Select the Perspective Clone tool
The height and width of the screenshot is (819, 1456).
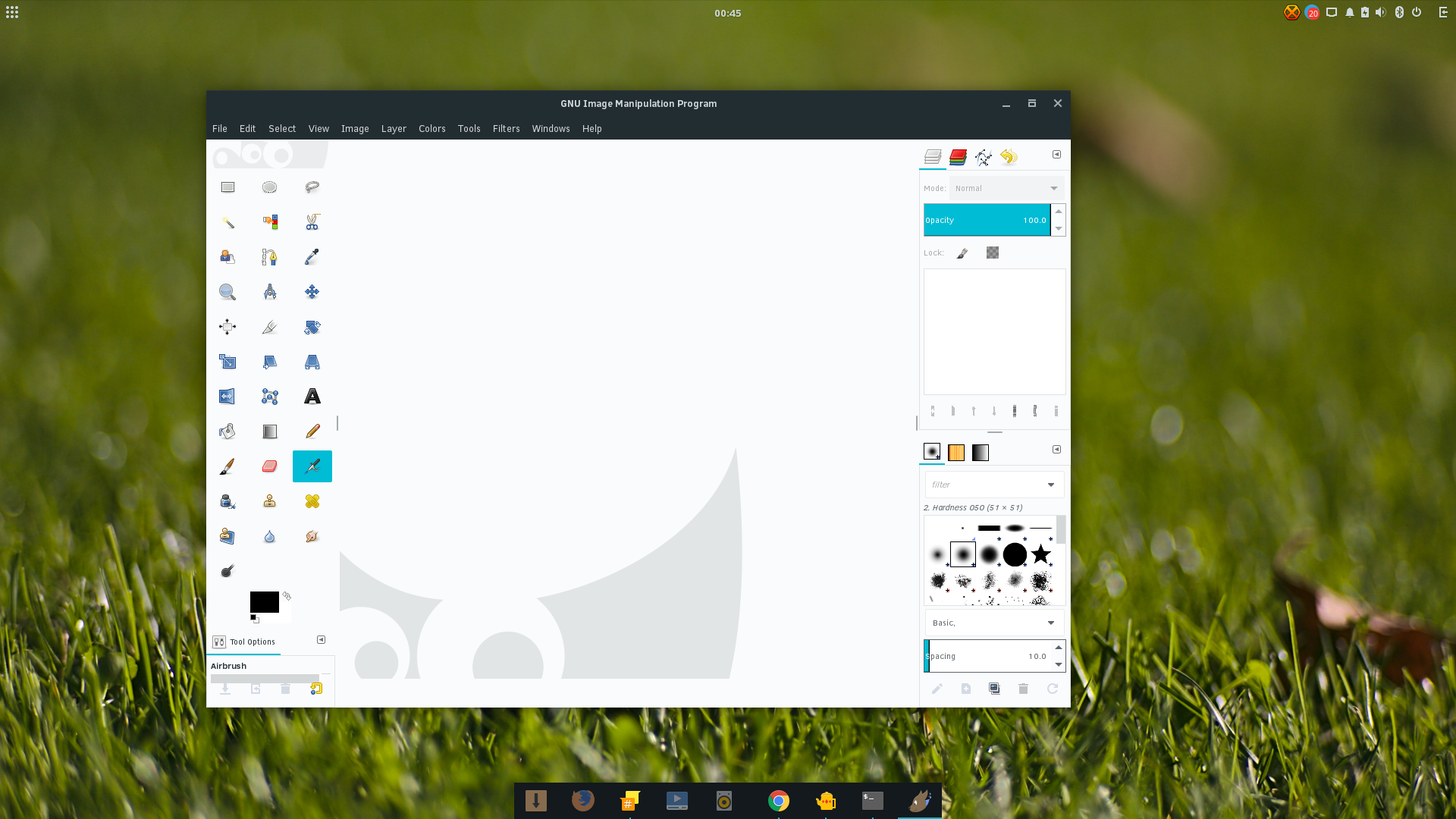coord(227,536)
